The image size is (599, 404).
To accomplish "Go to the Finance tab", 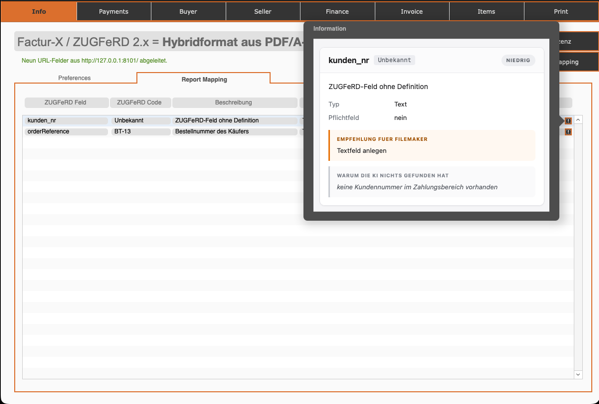I will click(337, 11).
